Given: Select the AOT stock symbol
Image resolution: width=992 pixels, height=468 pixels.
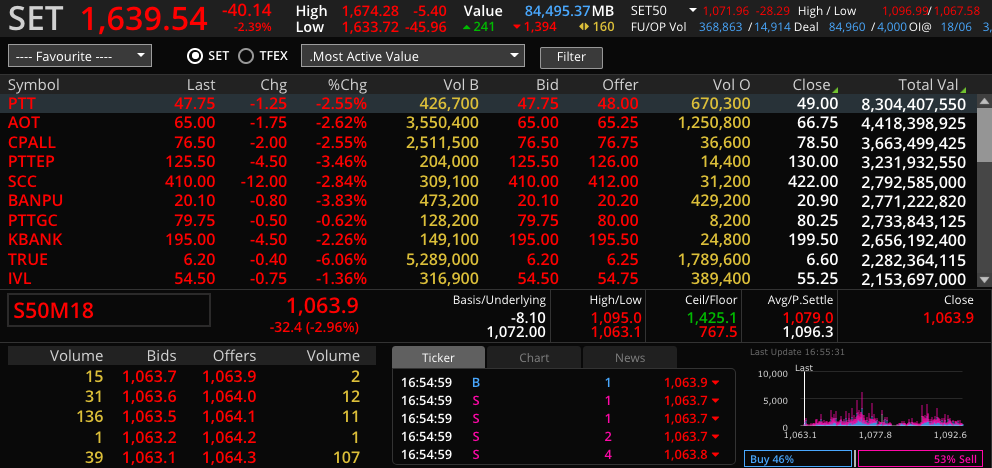Looking at the screenshot, I should (23, 123).
